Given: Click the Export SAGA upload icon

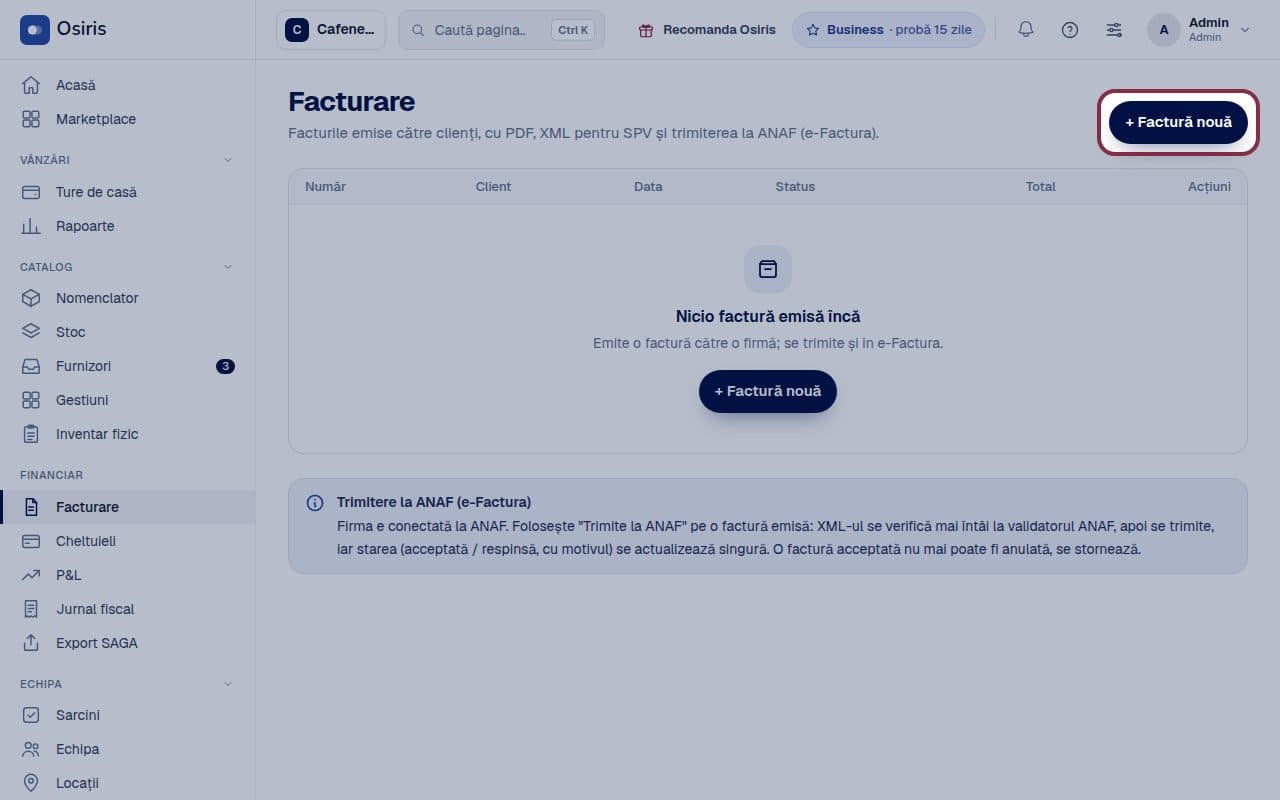Looking at the screenshot, I should (31, 643).
